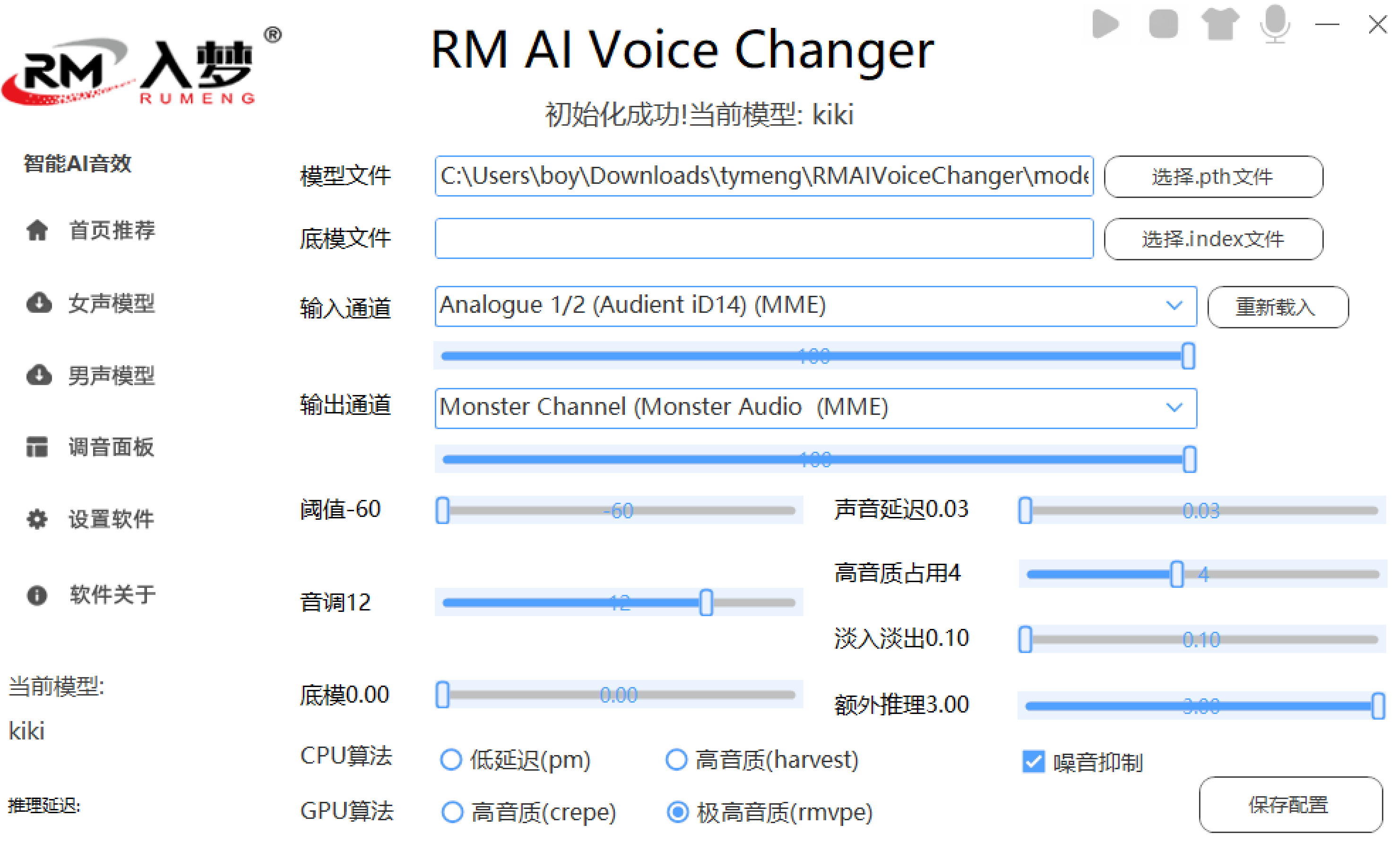Click the gear icon for 设置软件
The image size is (1398, 868).
[x=37, y=520]
